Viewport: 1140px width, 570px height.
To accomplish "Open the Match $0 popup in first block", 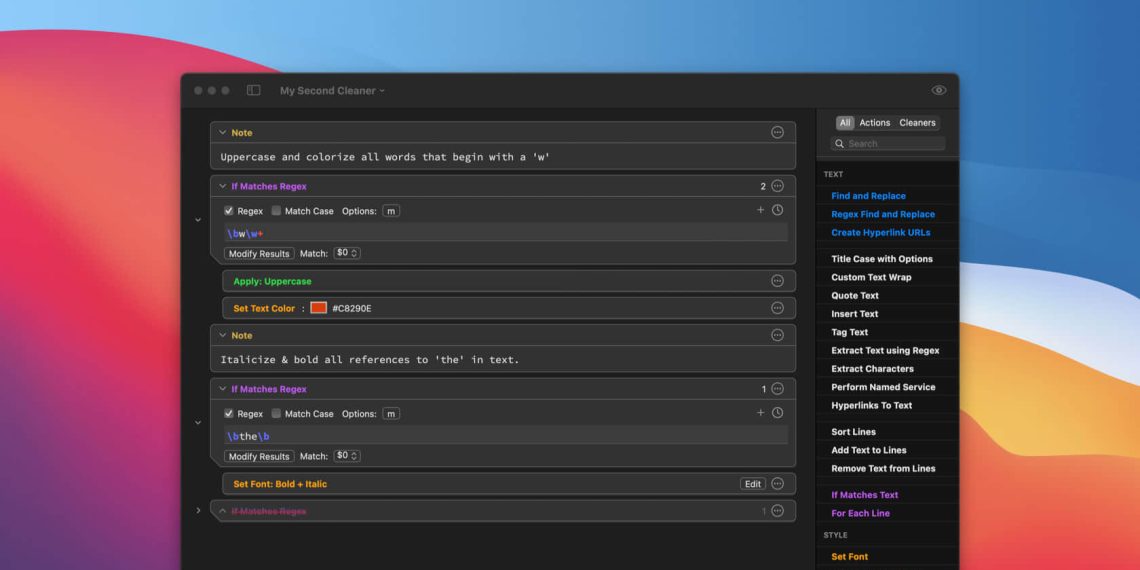I will [347, 254].
